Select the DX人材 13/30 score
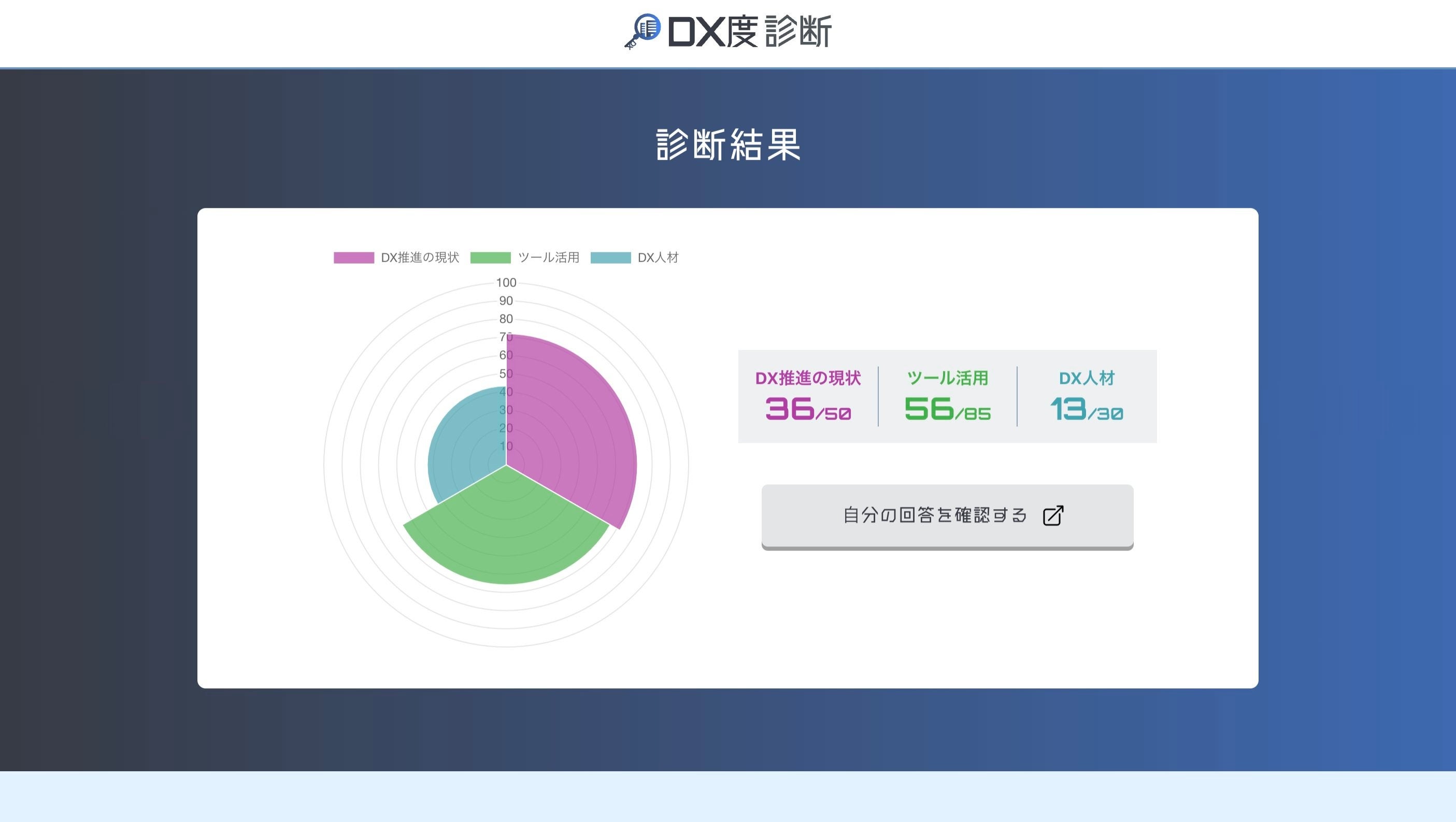Screen dimensions: 1456x822 pyautogui.click(x=1087, y=408)
